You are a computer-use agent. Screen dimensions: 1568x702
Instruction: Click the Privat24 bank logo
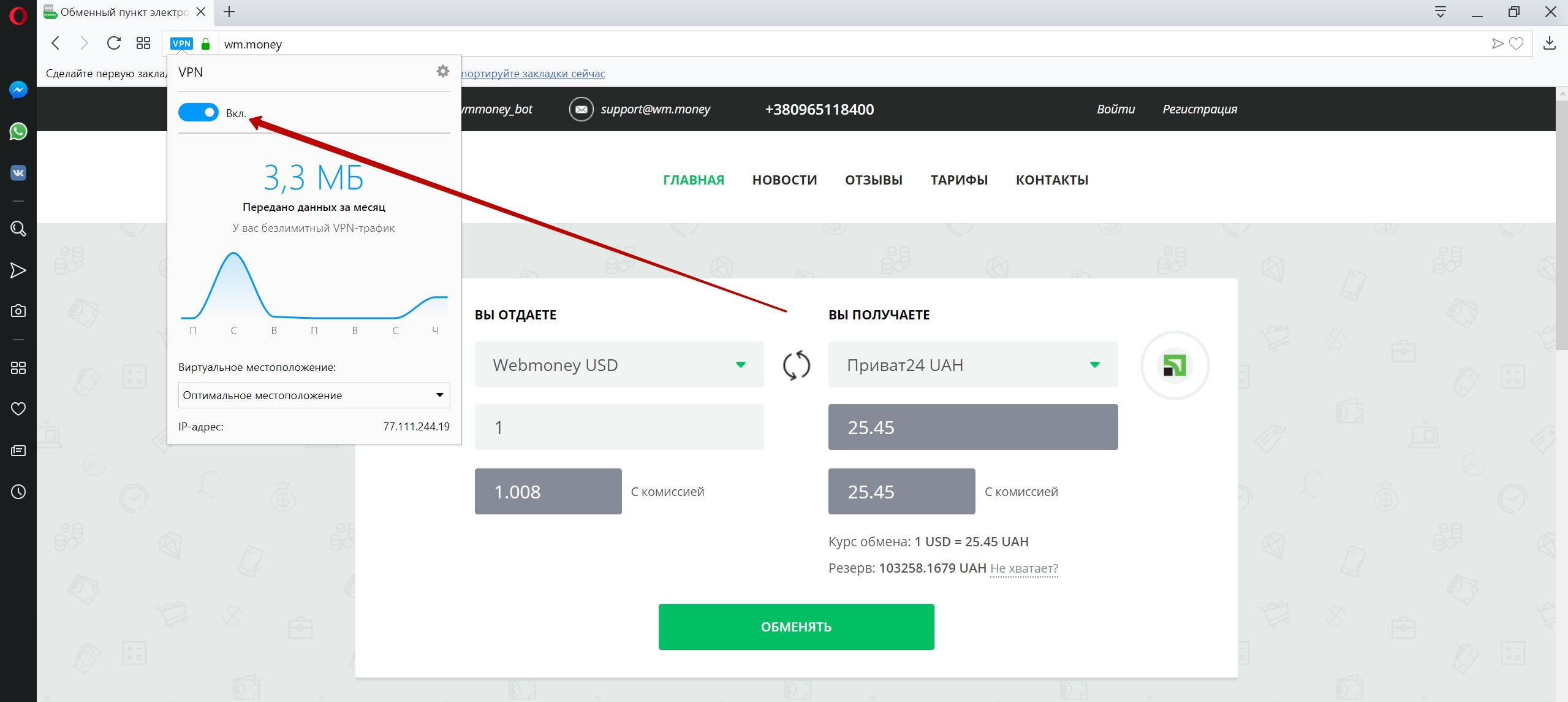point(1175,365)
